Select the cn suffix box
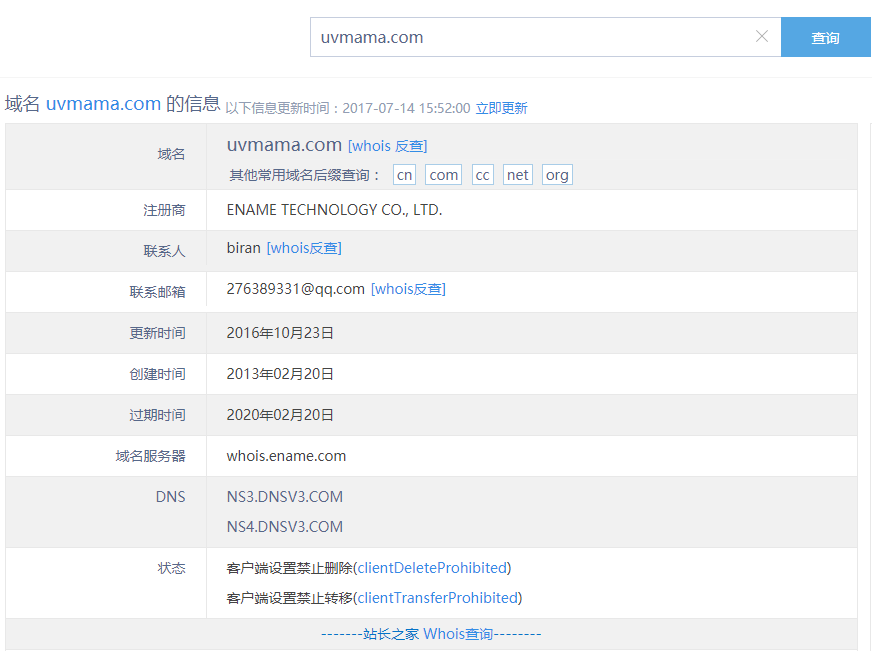Image resolution: width=872 pixels, height=651 pixels. pos(404,175)
